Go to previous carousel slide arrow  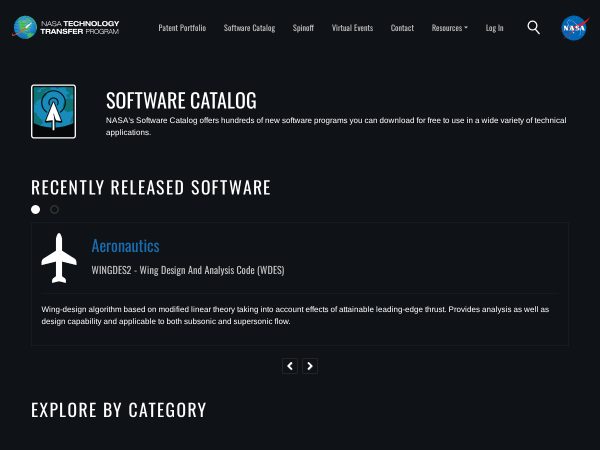point(290,366)
